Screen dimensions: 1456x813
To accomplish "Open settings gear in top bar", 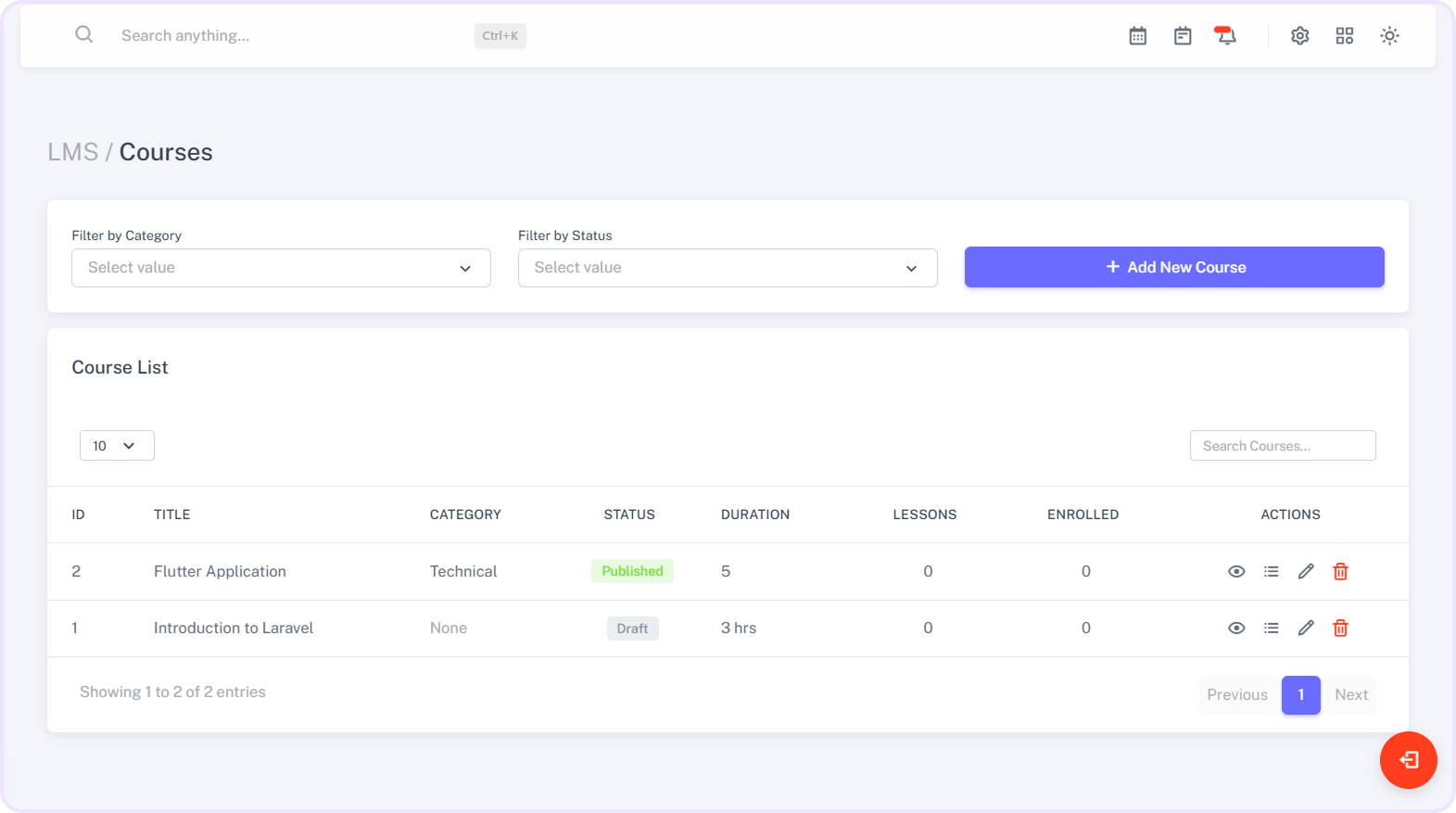I will point(1299,36).
